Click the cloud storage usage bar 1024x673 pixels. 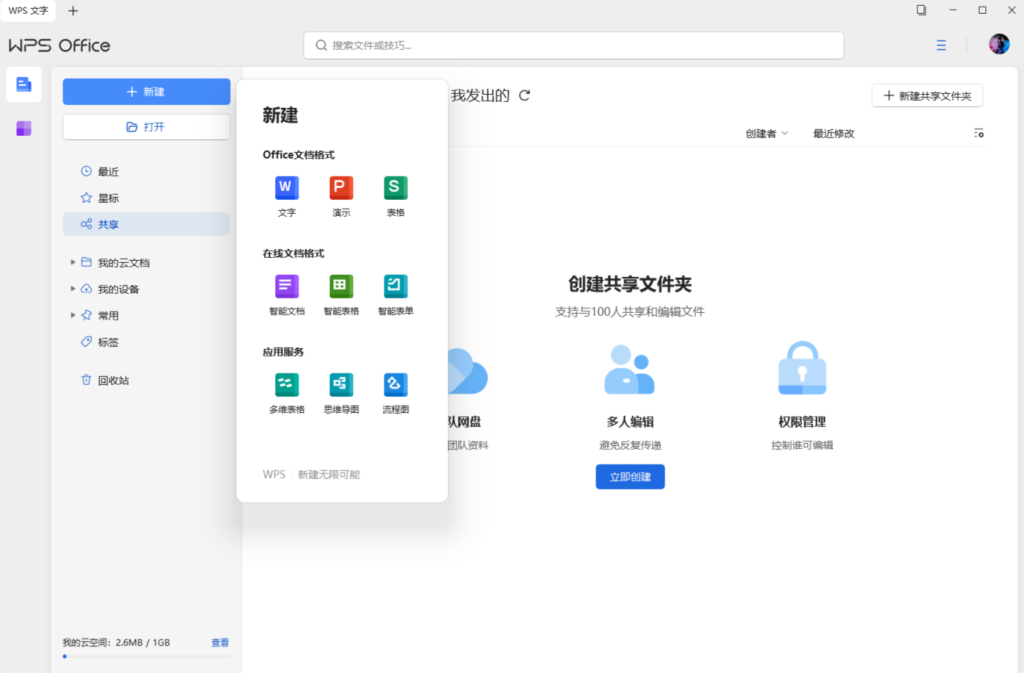(x=145, y=656)
